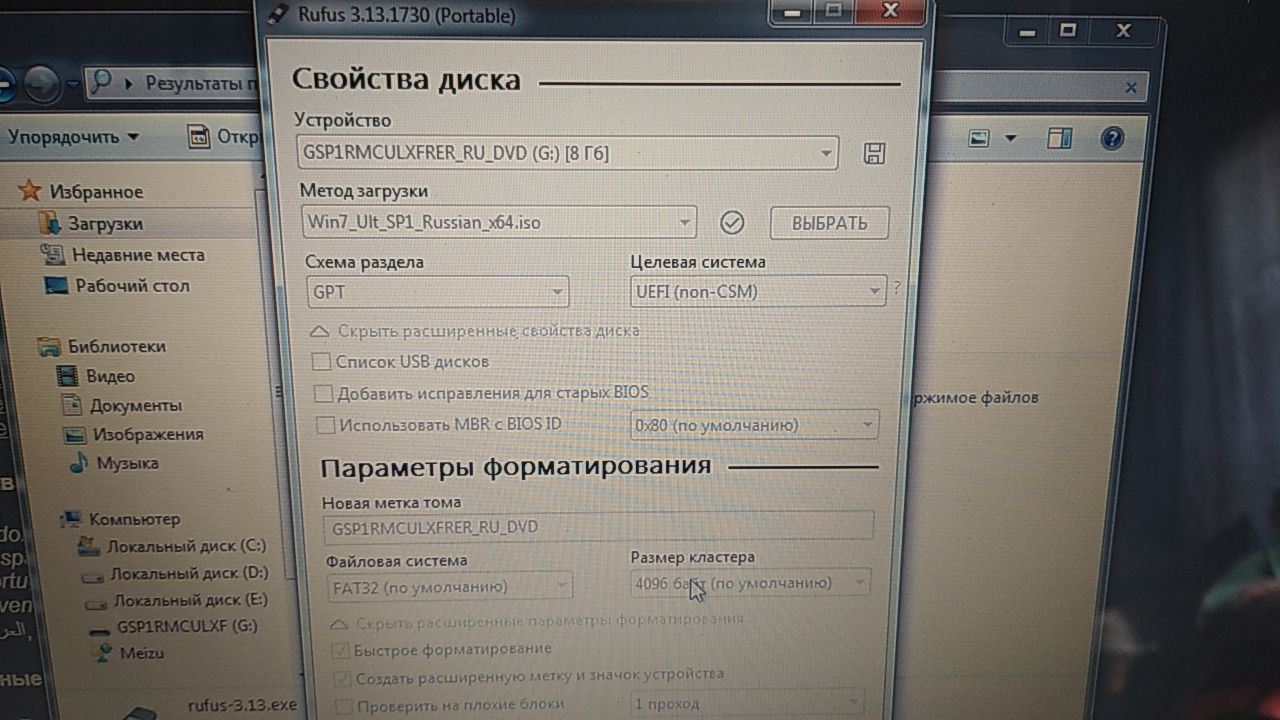Click the target system question mark help
Viewport: 1280px width, 720px height.
pyautogui.click(x=897, y=287)
